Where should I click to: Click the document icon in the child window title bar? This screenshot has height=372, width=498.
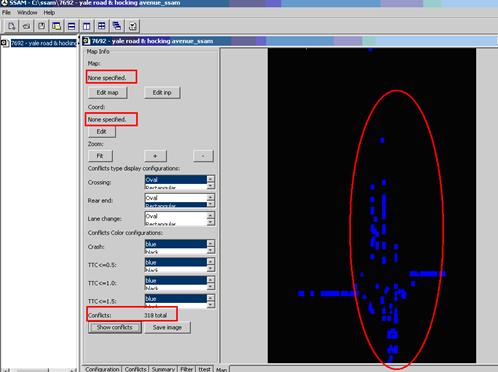point(87,41)
